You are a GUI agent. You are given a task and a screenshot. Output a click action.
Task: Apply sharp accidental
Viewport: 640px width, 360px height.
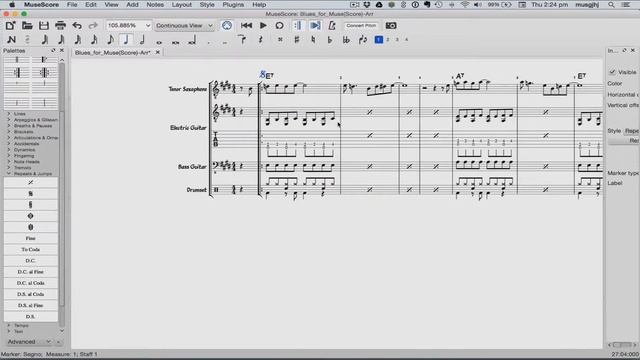point(297,40)
